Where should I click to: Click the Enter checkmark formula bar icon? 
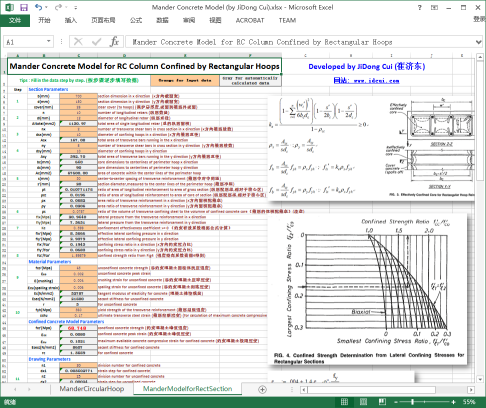(x=97, y=42)
